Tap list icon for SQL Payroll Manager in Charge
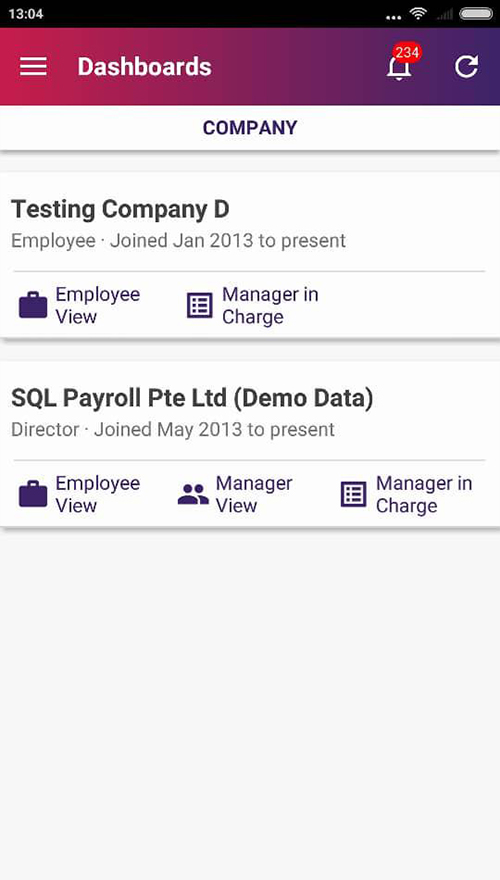Screen dimensions: 500x880 [354, 494]
